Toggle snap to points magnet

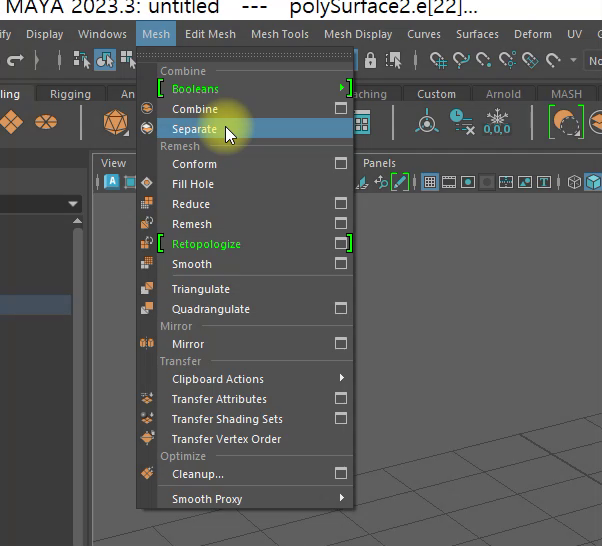point(483,60)
